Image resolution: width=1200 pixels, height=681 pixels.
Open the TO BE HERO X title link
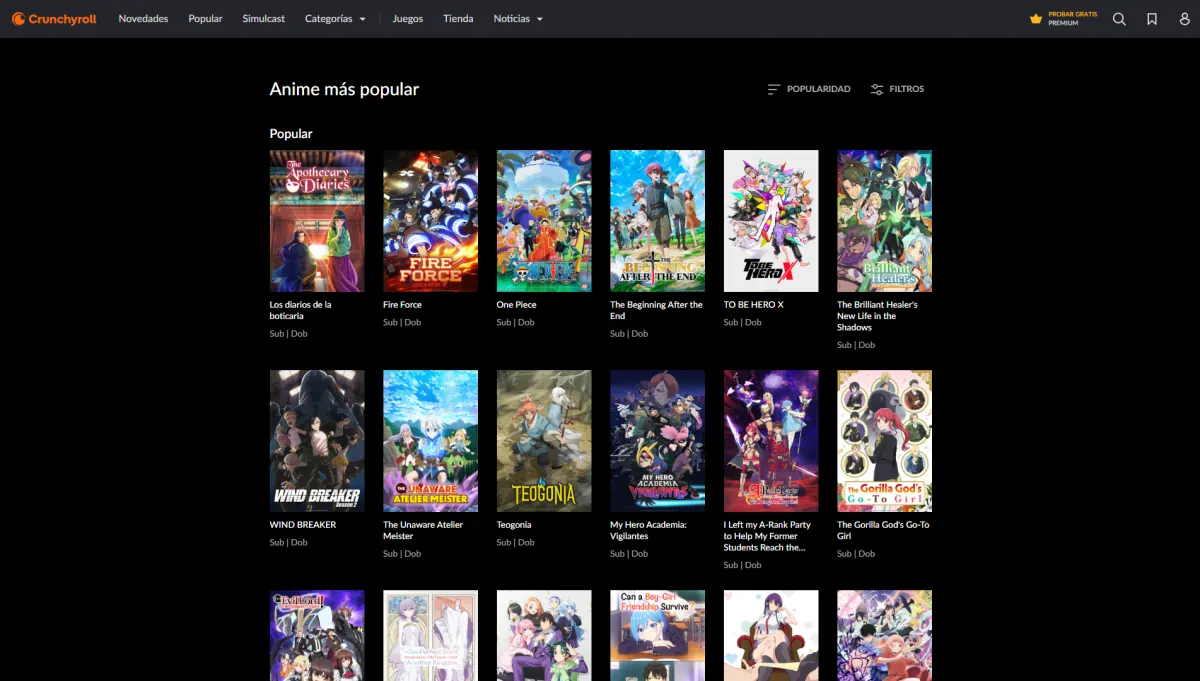pos(753,305)
